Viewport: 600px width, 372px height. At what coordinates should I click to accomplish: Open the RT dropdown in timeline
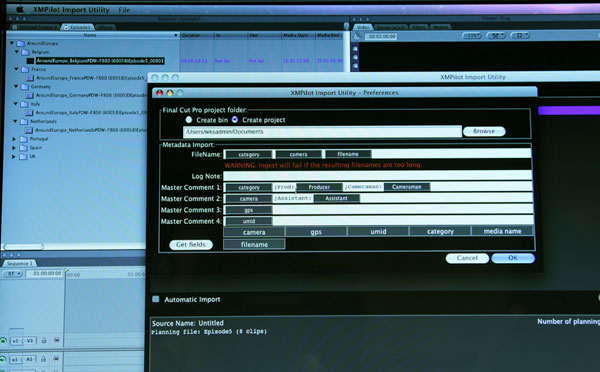click(13, 274)
